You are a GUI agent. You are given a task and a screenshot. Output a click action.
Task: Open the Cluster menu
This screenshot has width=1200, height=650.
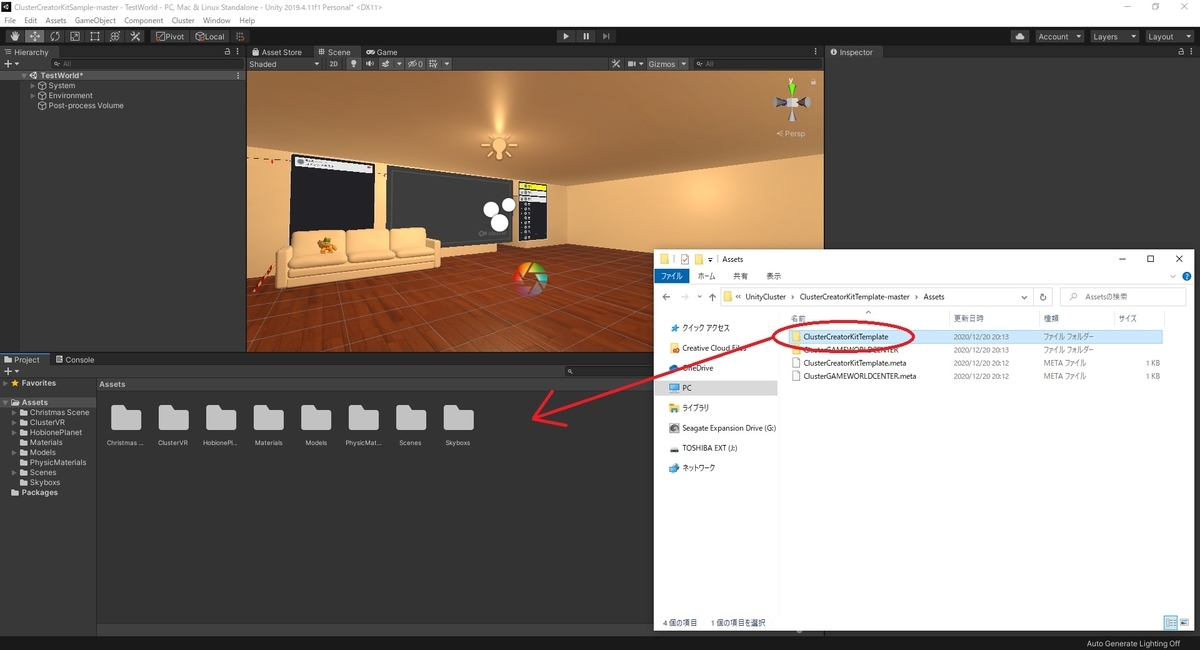(x=183, y=20)
